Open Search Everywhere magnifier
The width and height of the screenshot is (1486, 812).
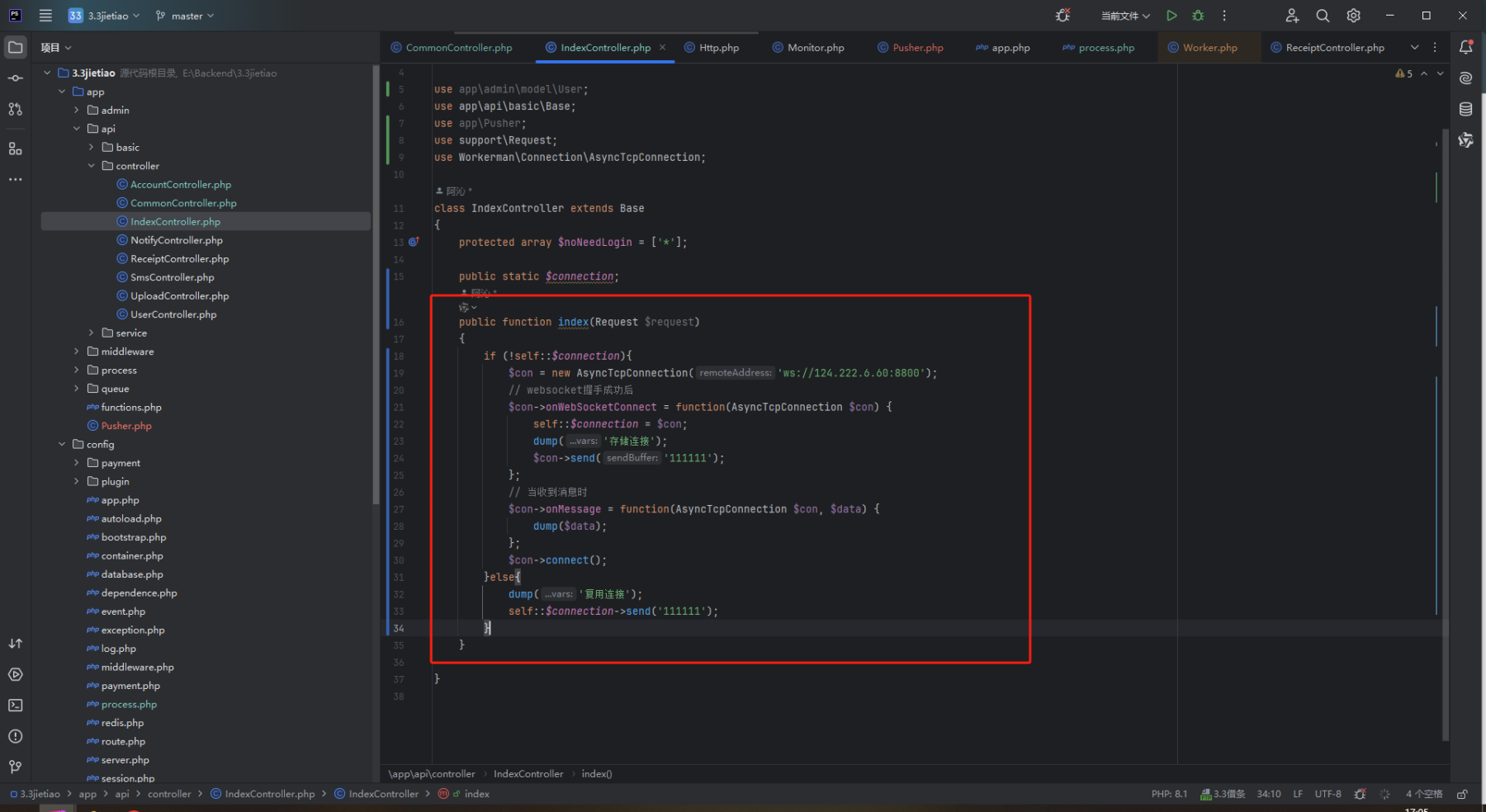pos(1323,16)
